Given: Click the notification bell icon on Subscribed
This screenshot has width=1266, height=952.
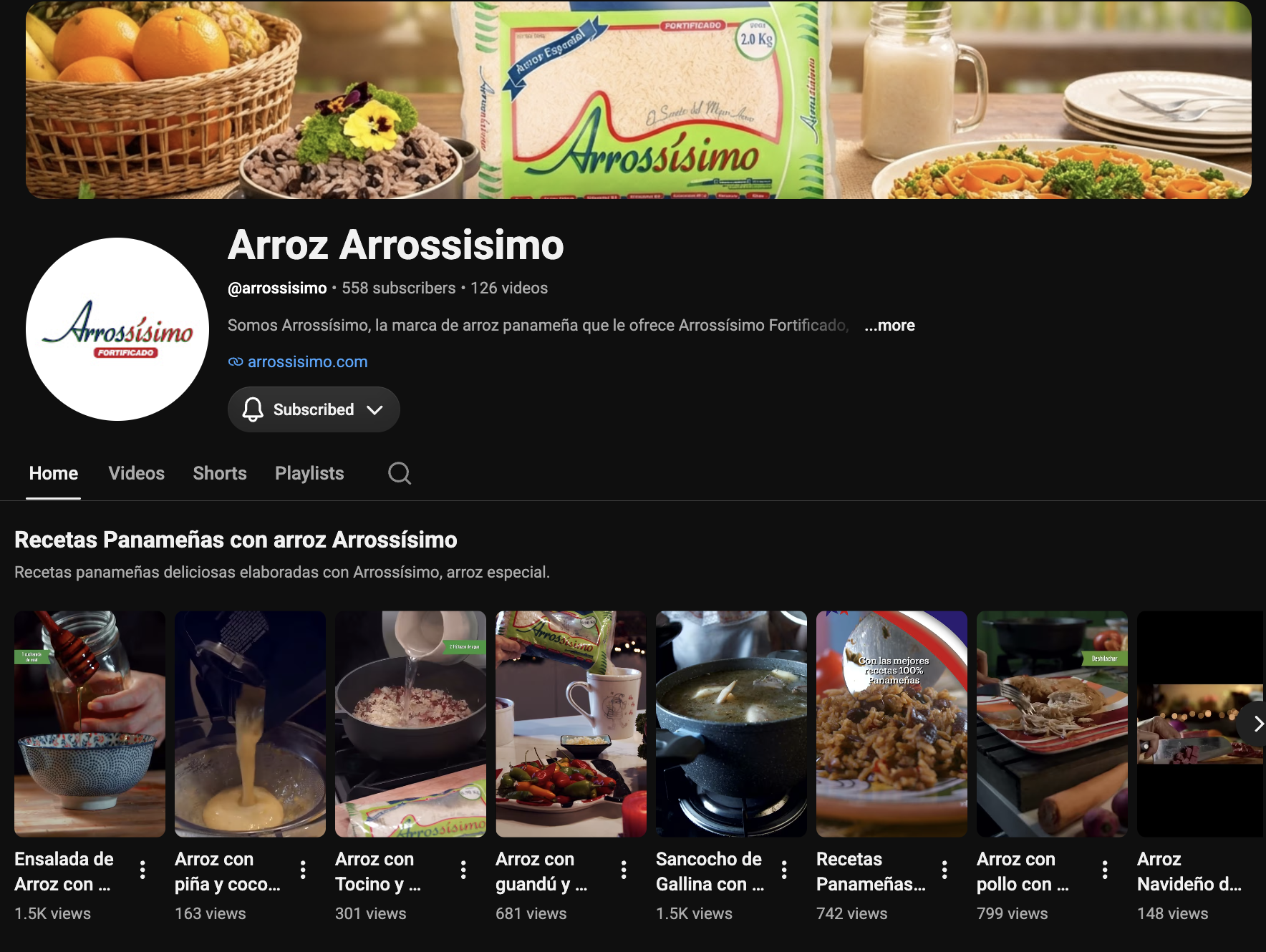Looking at the screenshot, I should [253, 409].
